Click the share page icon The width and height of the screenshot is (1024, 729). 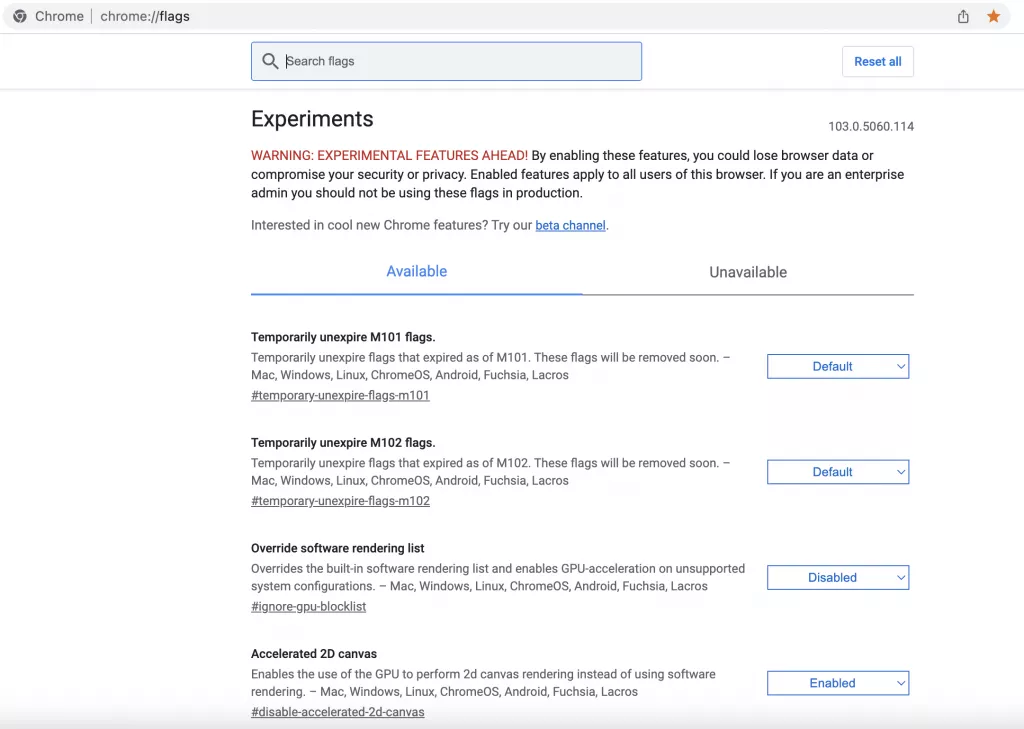[963, 16]
